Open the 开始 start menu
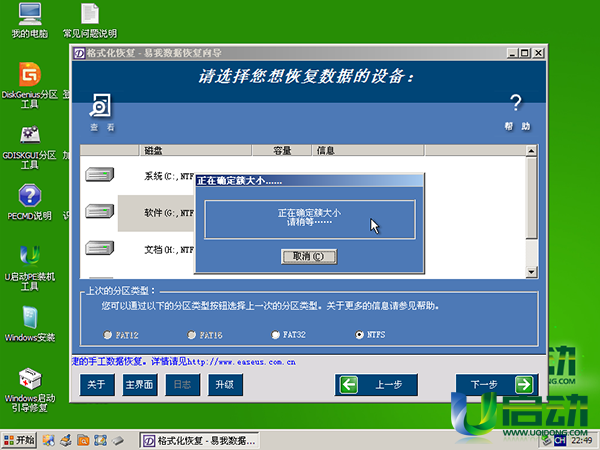The height and width of the screenshot is (450, 600). (19, 440)
